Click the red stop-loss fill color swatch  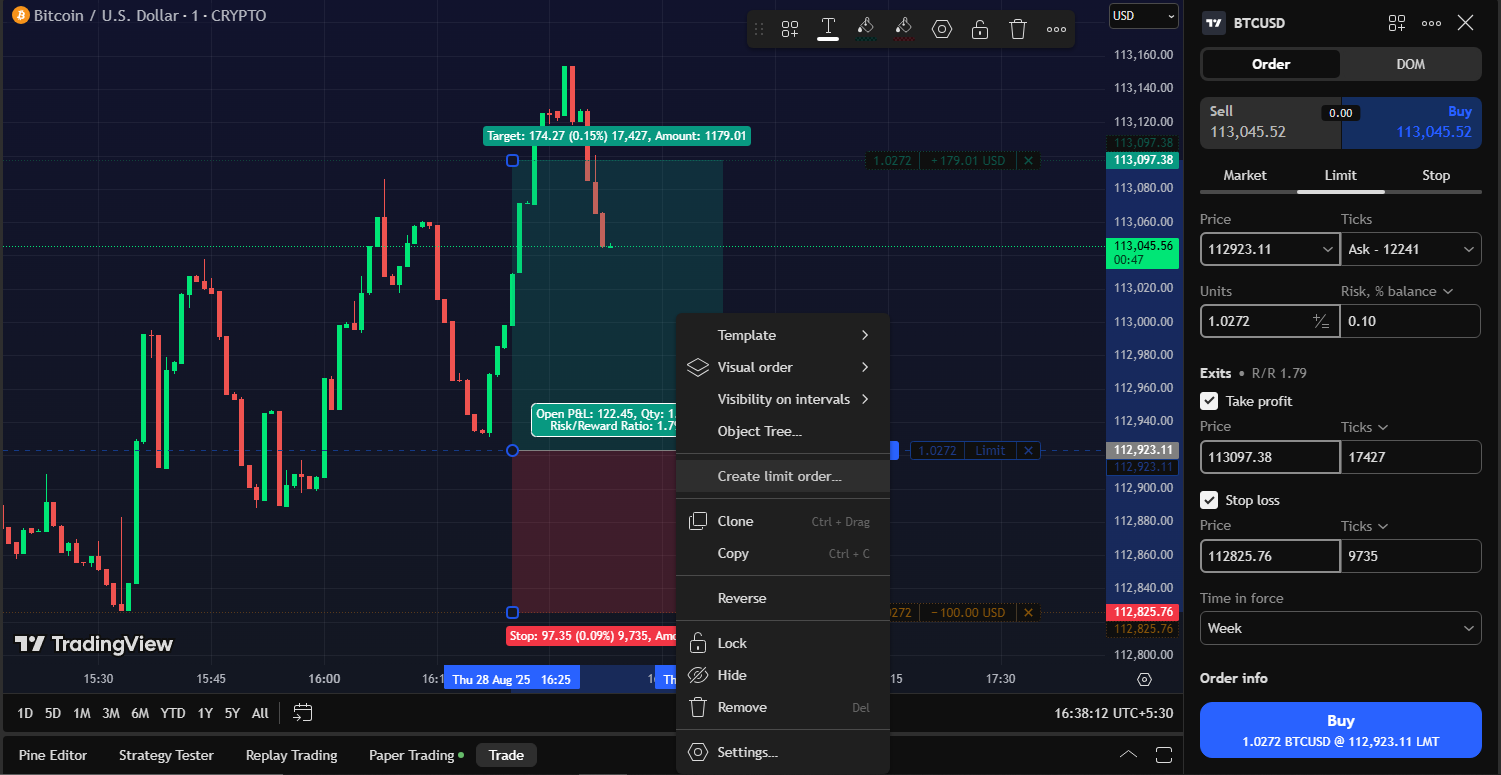tap(904, 28)
